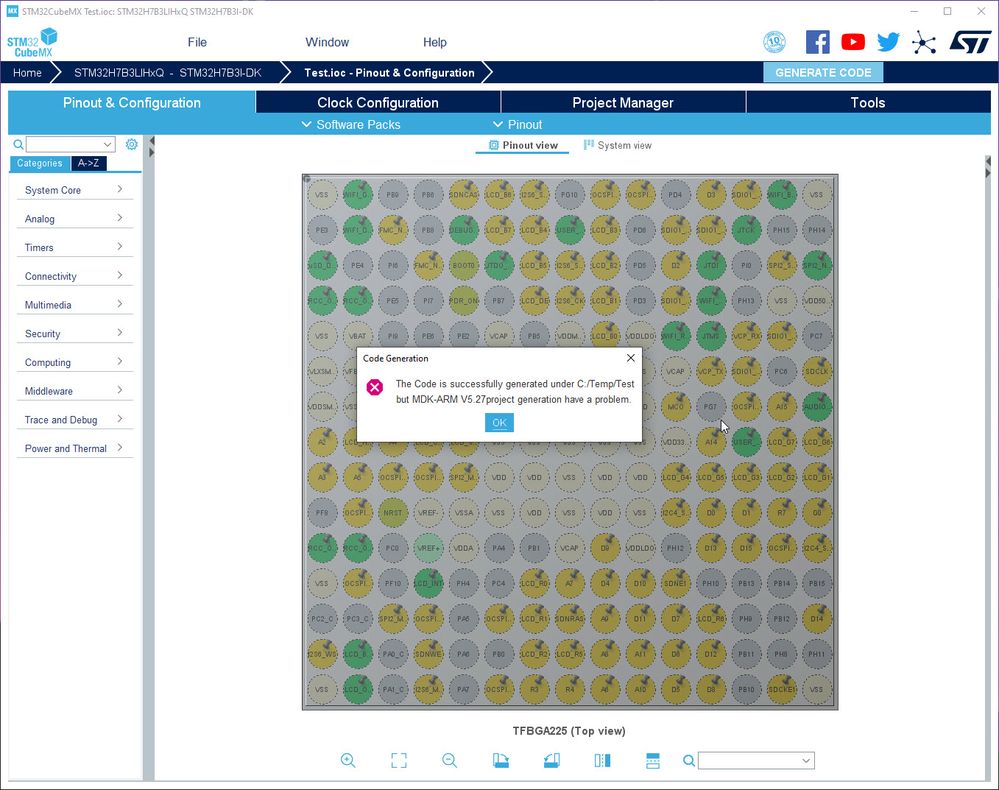Go to Home breadcrumb

click(27, 73)
